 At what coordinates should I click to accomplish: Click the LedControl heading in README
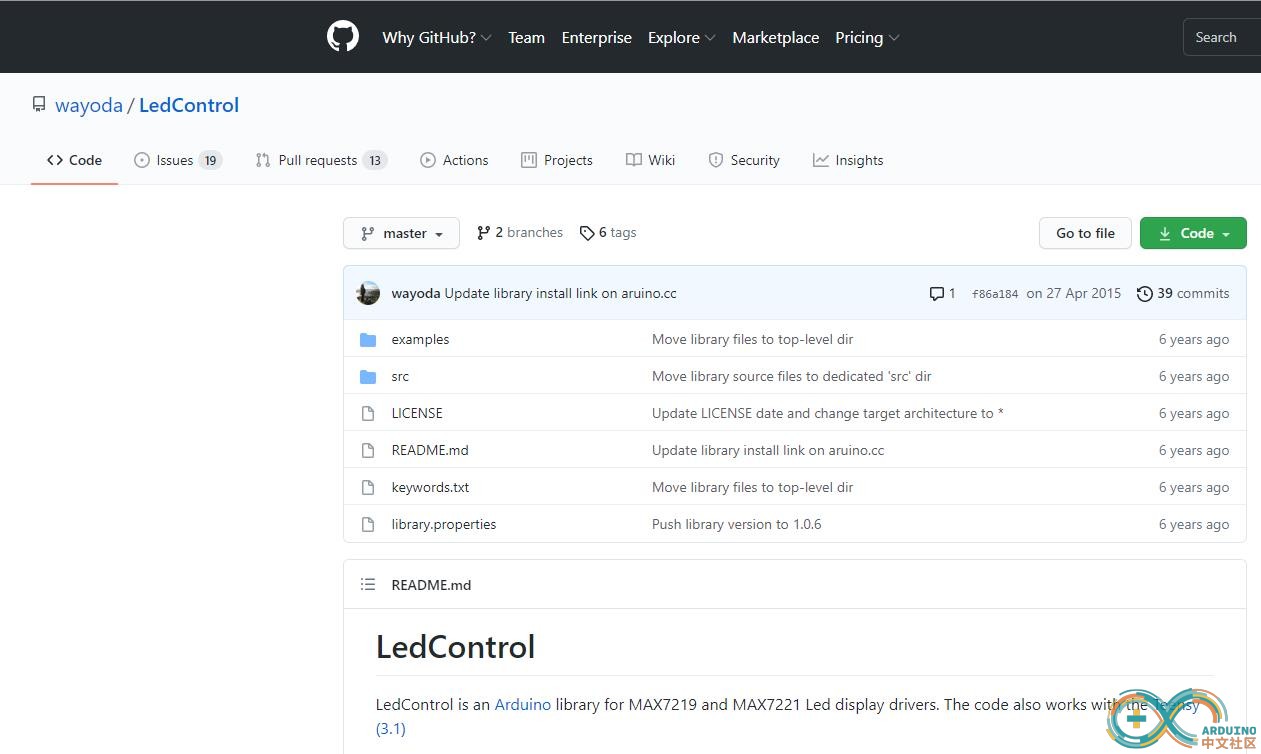pos(455,647)
